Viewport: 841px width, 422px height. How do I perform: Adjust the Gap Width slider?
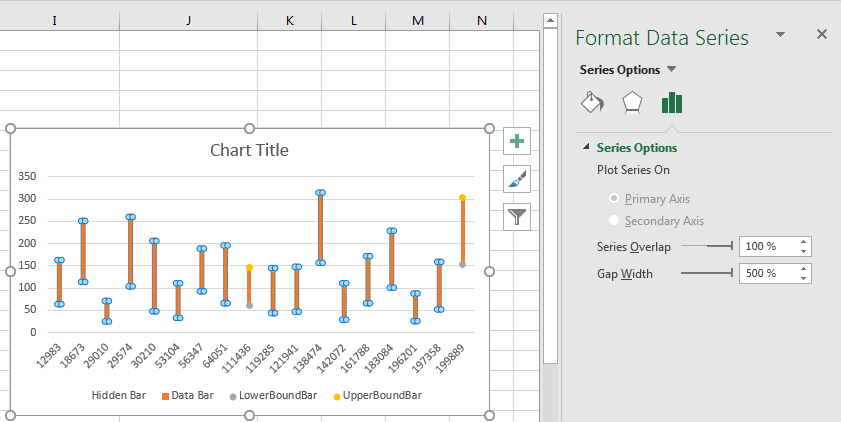707,273
